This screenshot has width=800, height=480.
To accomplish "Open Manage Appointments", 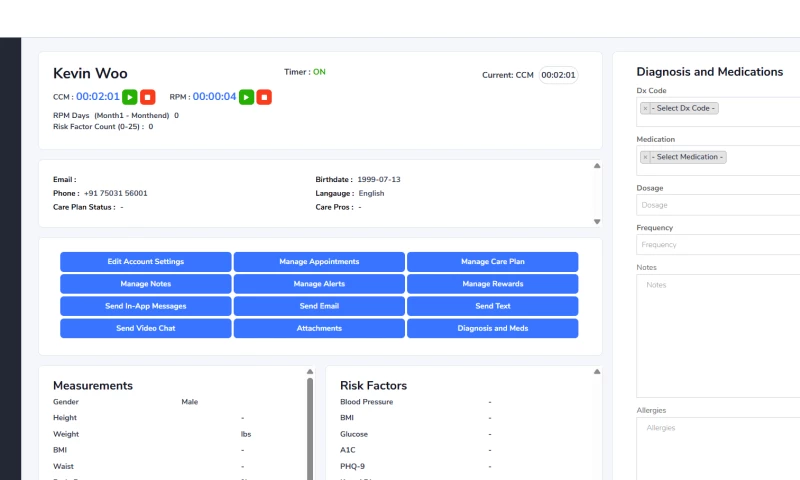I will tap(319, 262).
